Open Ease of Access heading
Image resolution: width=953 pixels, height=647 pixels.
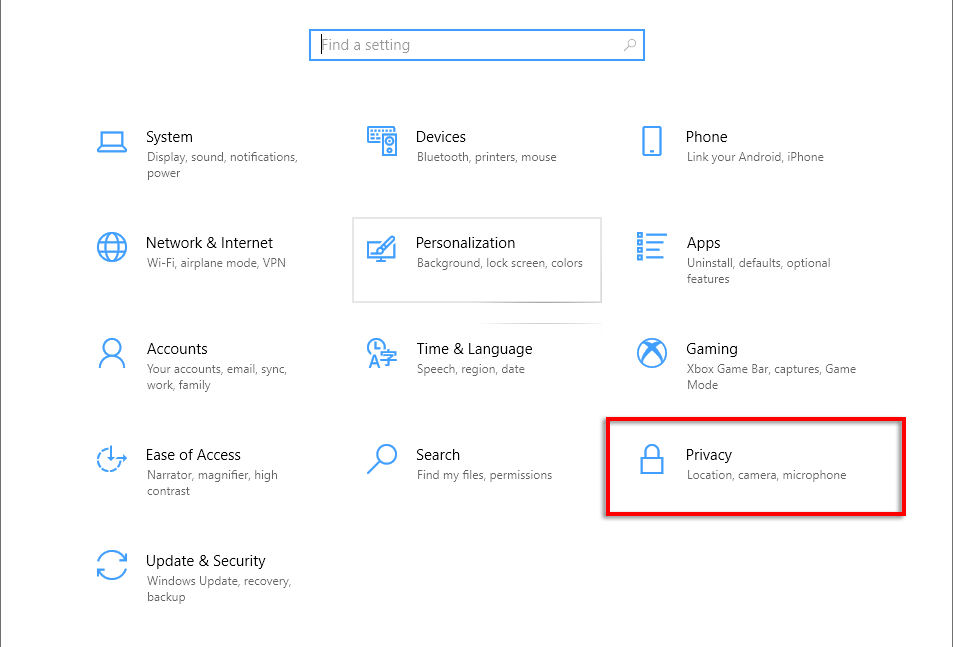193,455
